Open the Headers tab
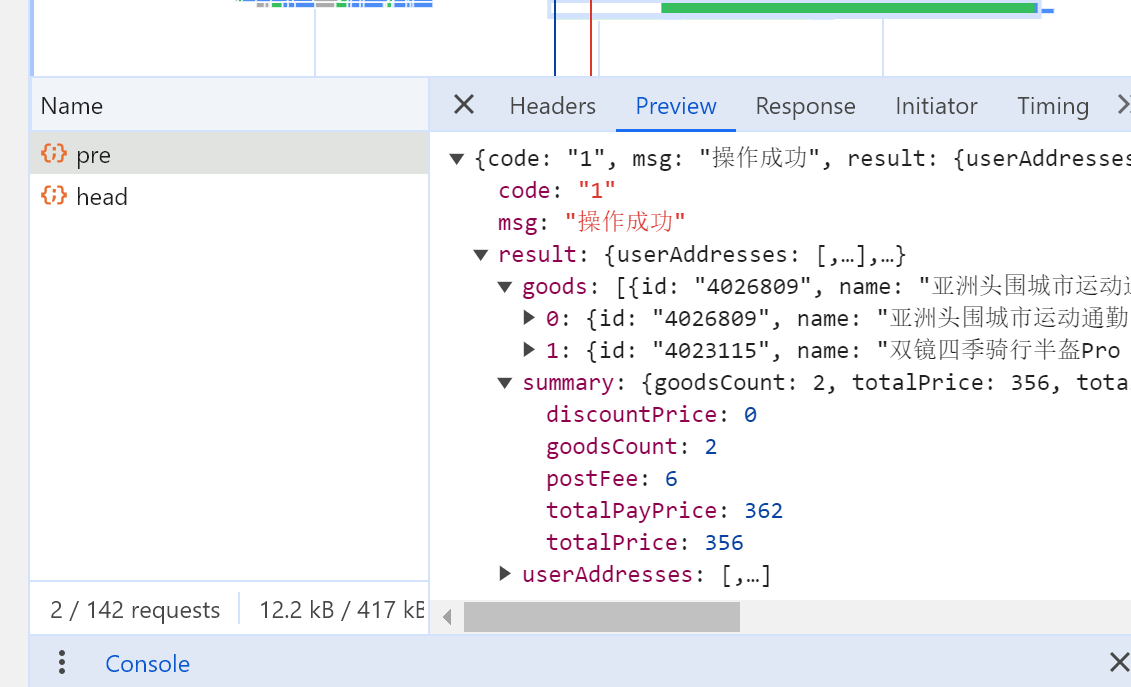Viewport: 1131px width, 687px height. [x=553, y=106]
